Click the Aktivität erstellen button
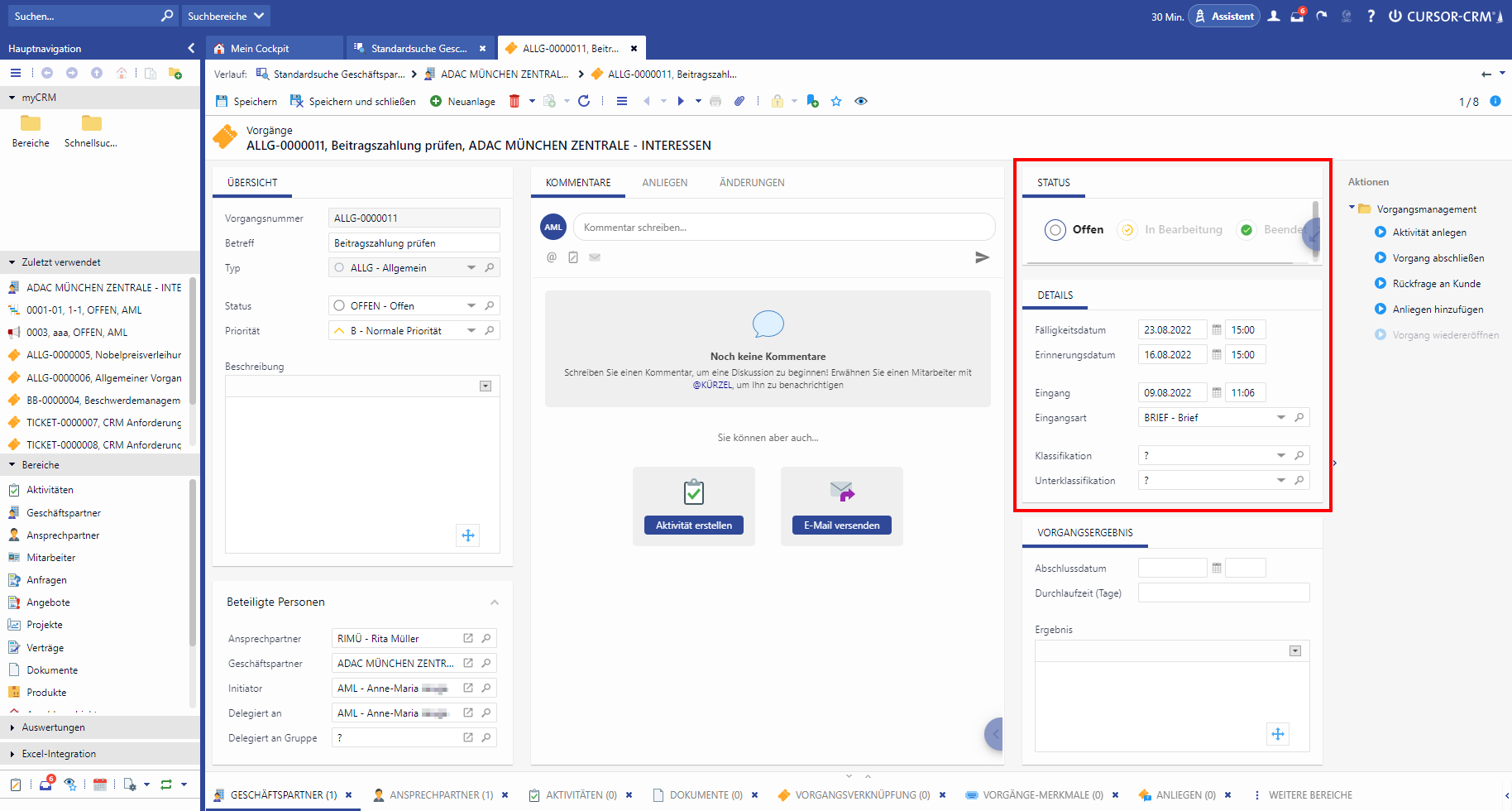Screen dimensions: 1512x811 pyautogui.click(x=693, y=525)
